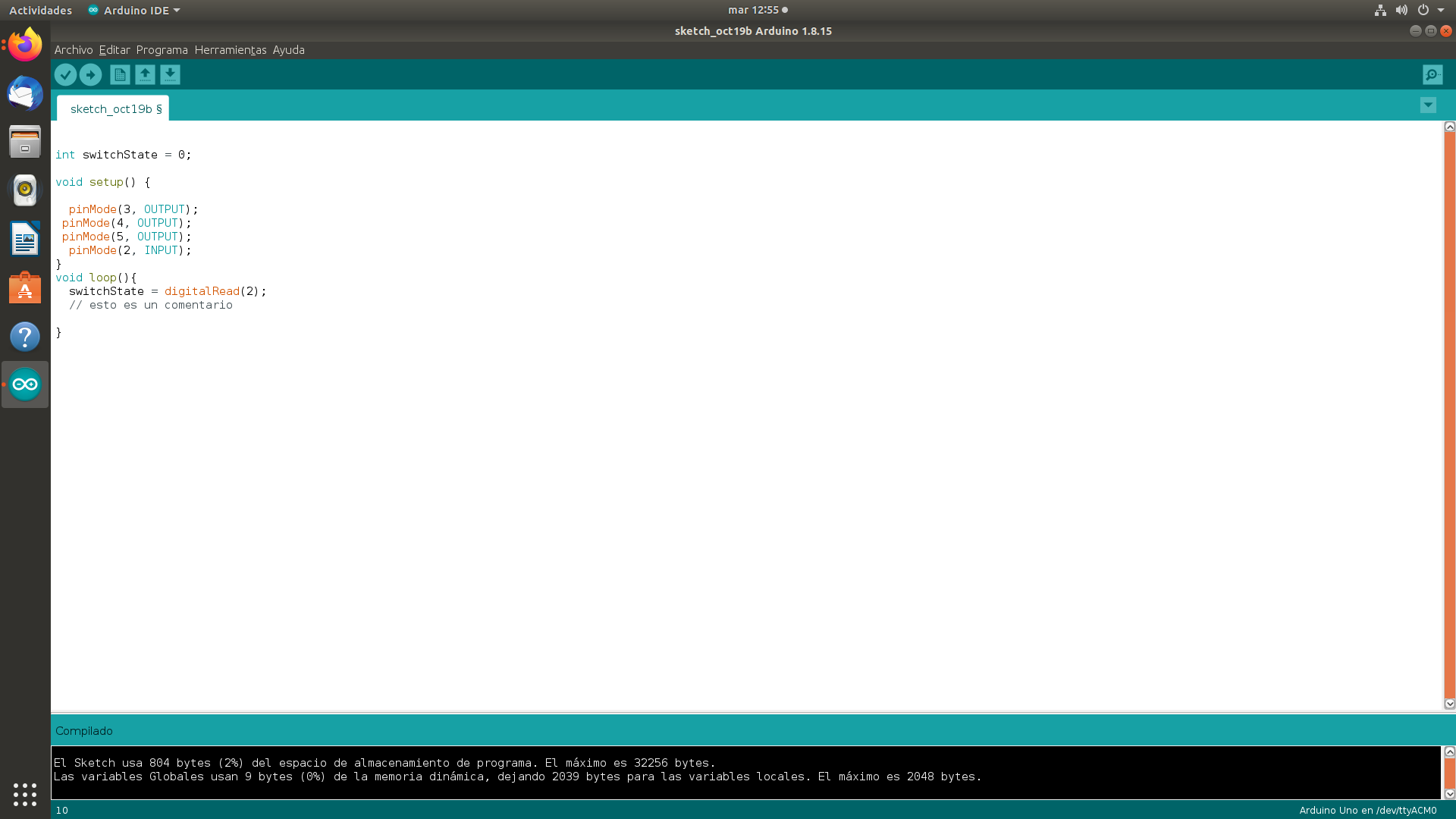Open the Programa menu
Image resolution: width=1456 pixels, height=819 pixels.
click(x=162, y=49)
